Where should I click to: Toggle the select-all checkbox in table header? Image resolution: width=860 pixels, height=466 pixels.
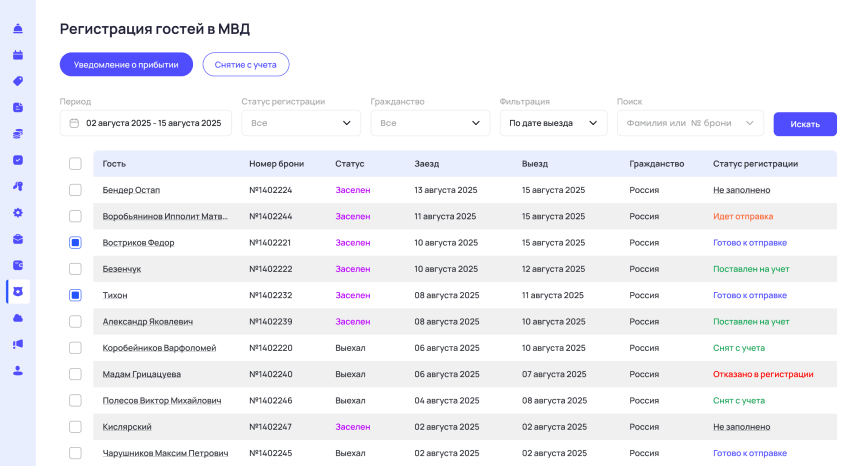tap(75, 164)
